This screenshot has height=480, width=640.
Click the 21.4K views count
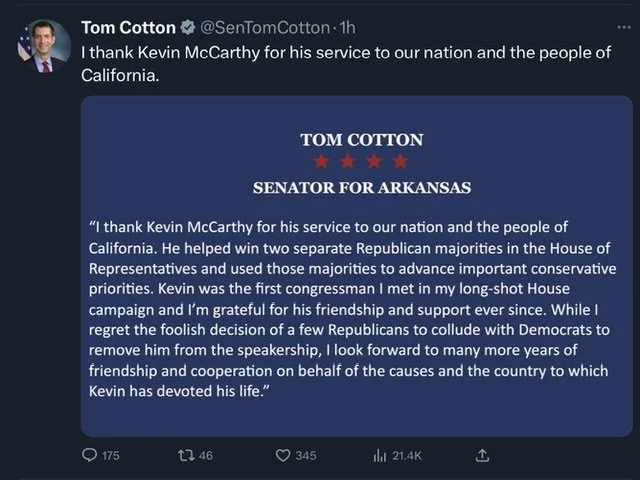406,456
